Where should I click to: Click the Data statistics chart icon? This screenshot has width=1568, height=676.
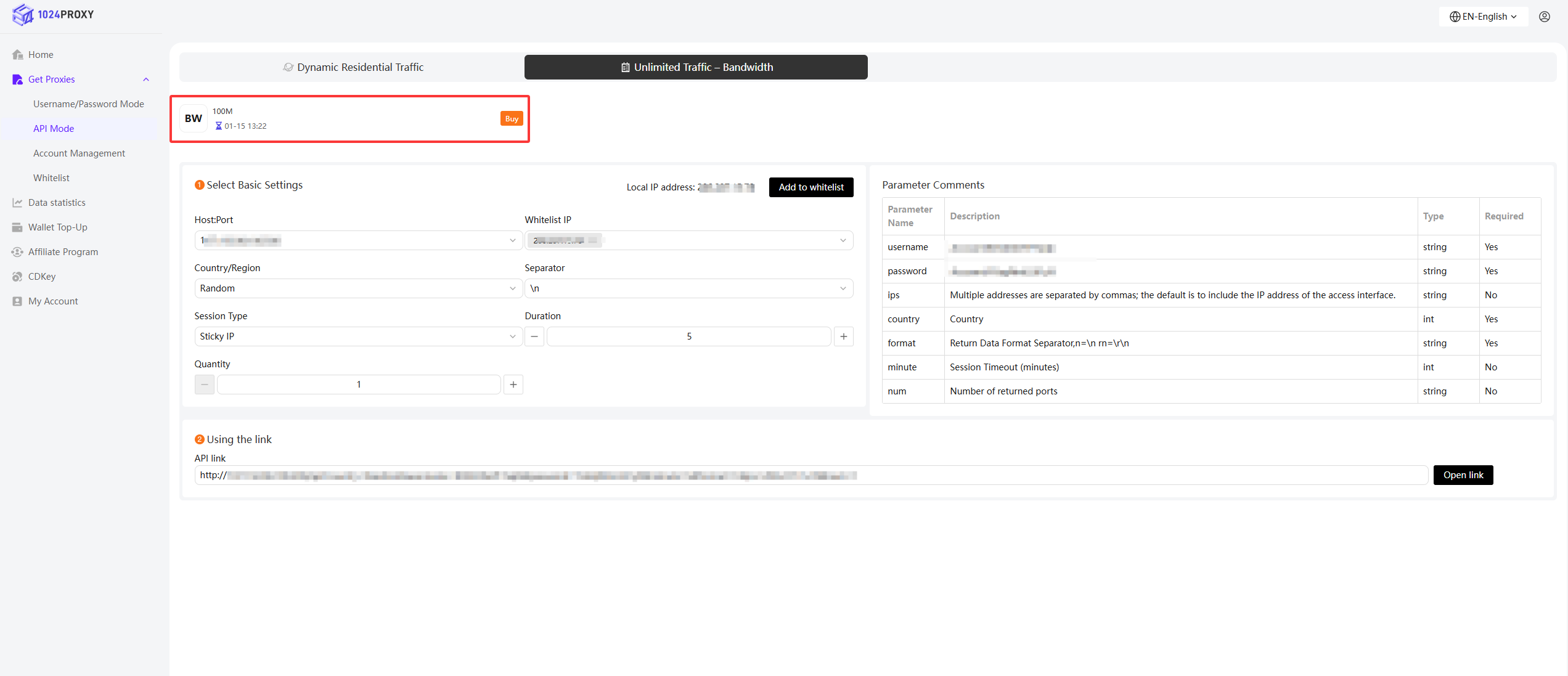pyautogui.click(x=17, y=203)
